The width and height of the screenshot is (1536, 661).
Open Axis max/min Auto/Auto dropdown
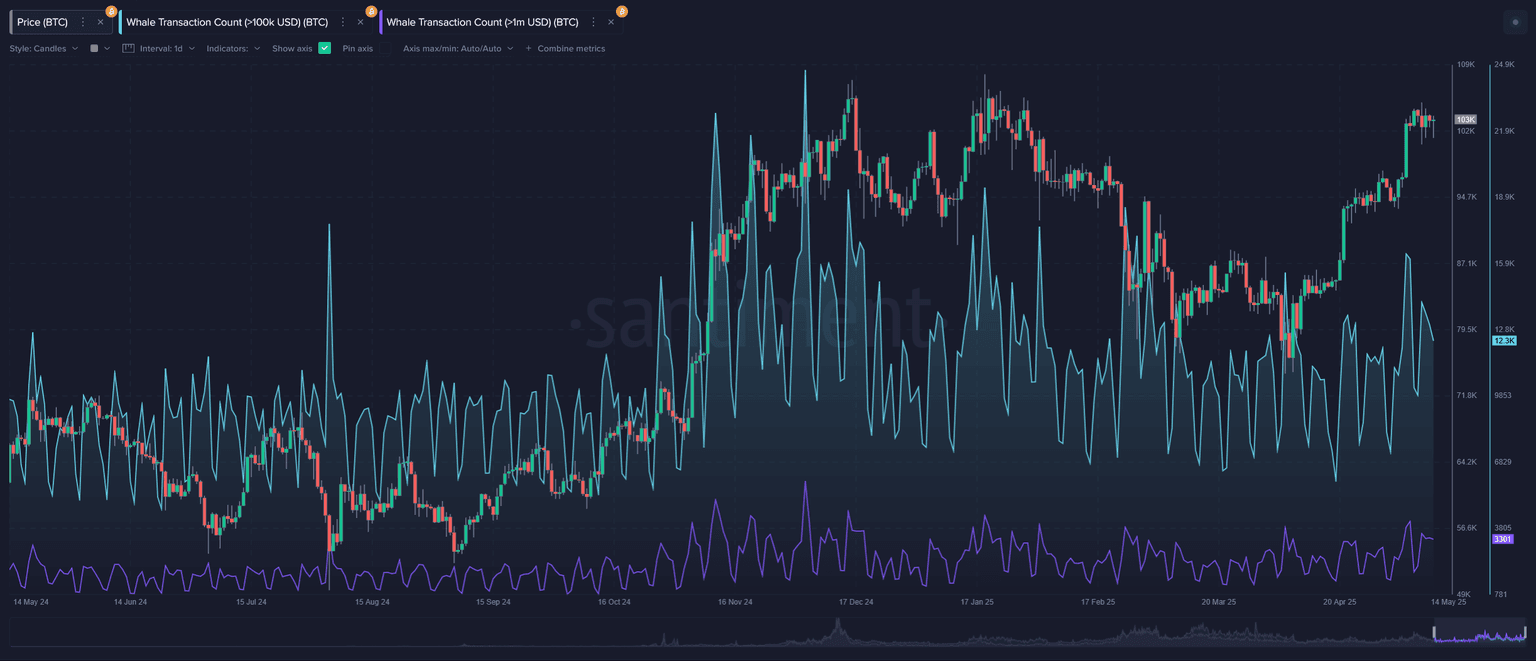(457, 48)
